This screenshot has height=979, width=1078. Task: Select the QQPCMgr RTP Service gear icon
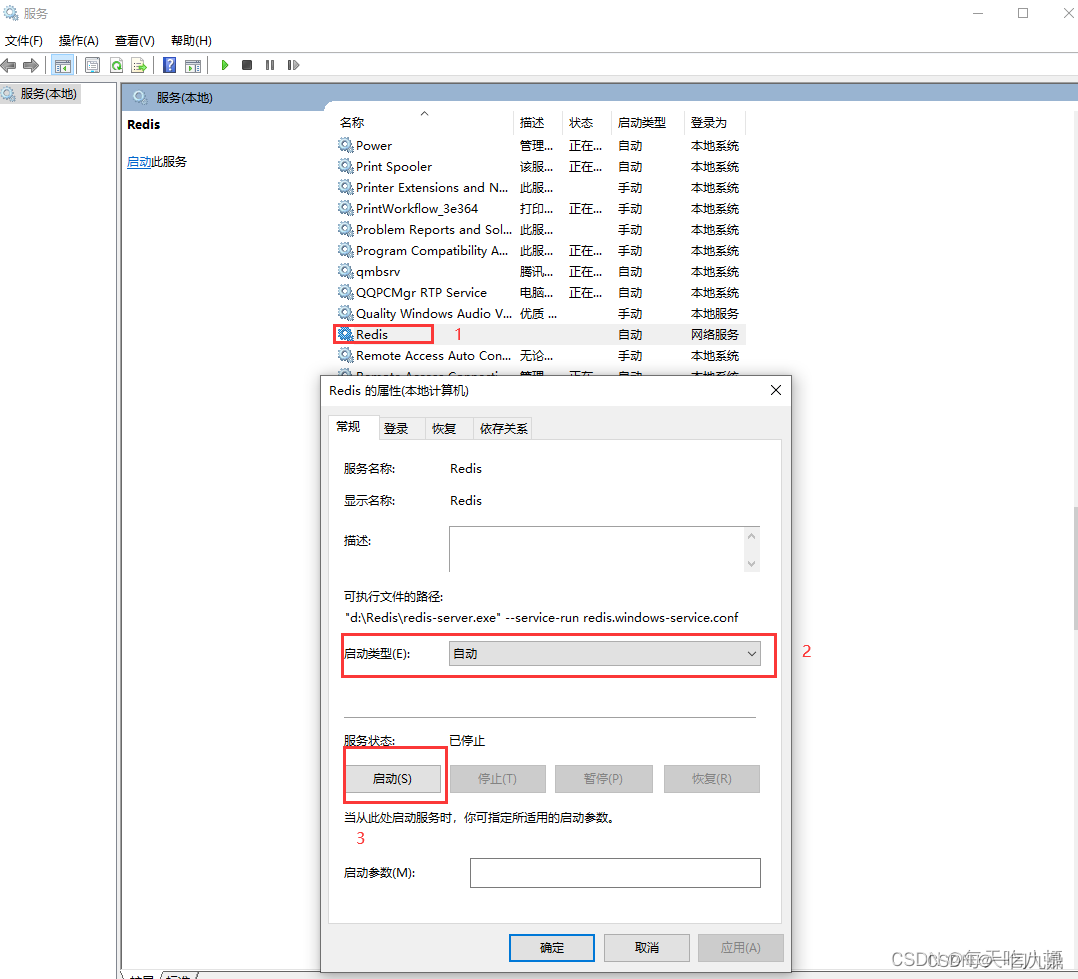[x=345, y=292]
